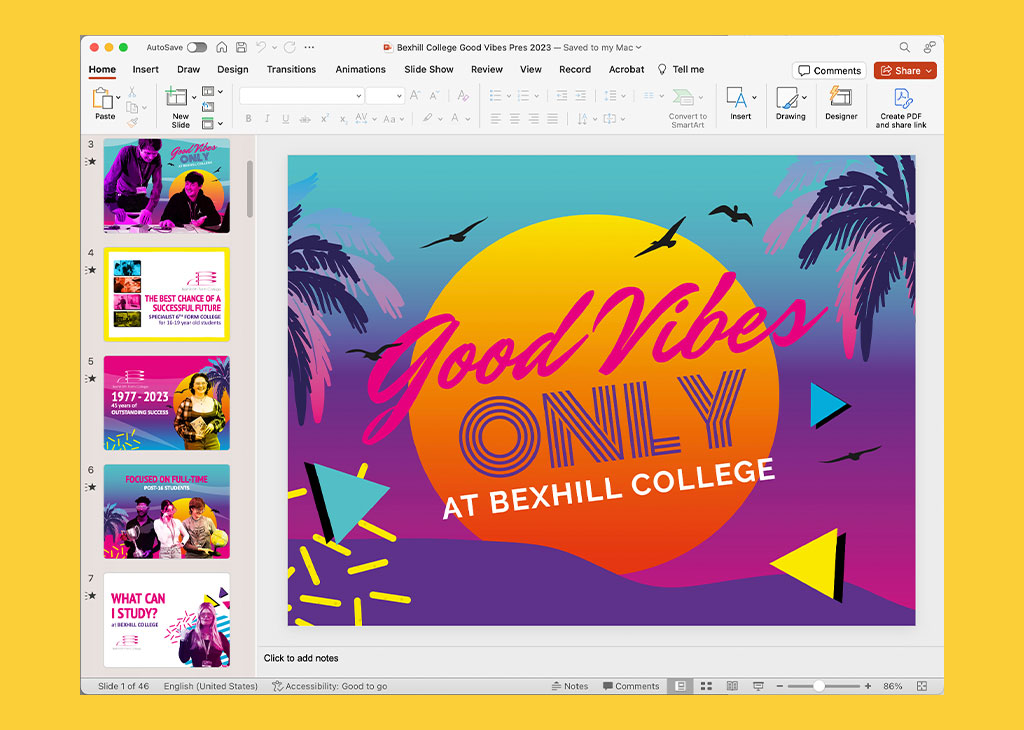1024x730 pixels.
Task: Click Create PDF and share link
Action: tap(901, 108)
